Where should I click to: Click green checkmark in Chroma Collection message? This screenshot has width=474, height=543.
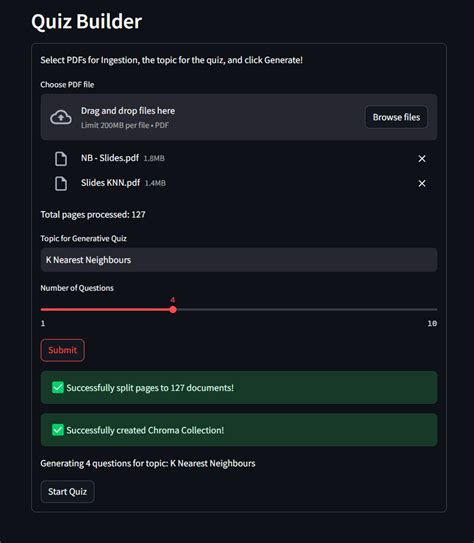click(58, 430)
